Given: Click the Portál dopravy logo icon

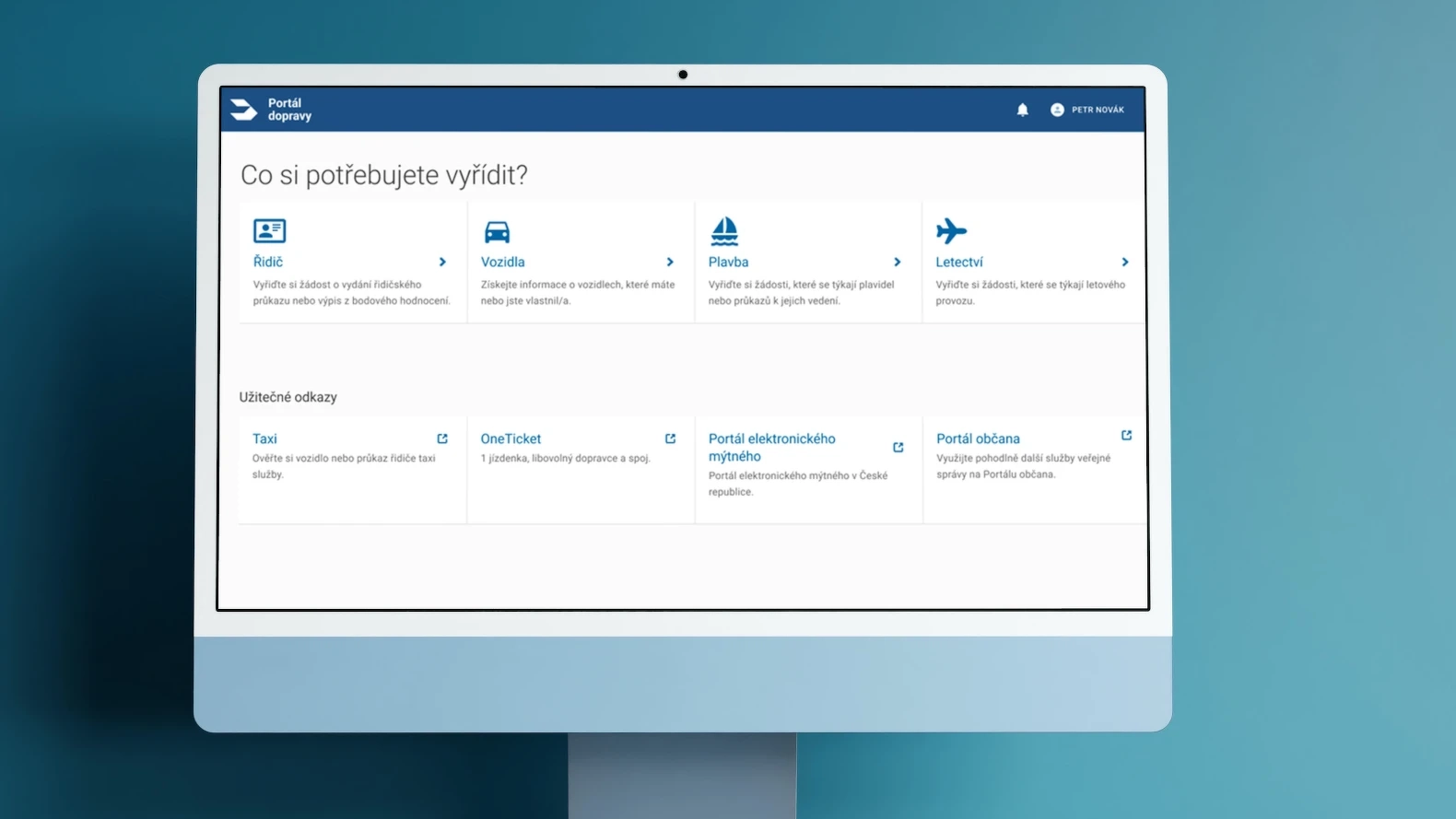Looking at the screenshot, I should (x=243, y=110).
